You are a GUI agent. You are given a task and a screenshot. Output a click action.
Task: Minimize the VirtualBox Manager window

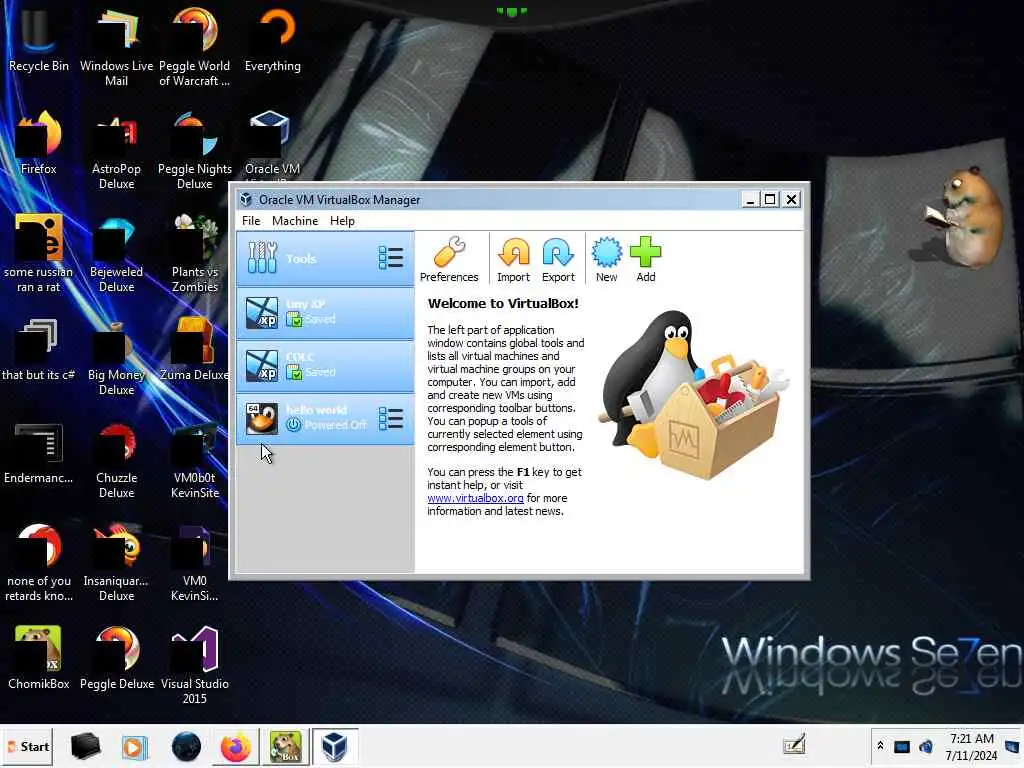tap(750, 199)
